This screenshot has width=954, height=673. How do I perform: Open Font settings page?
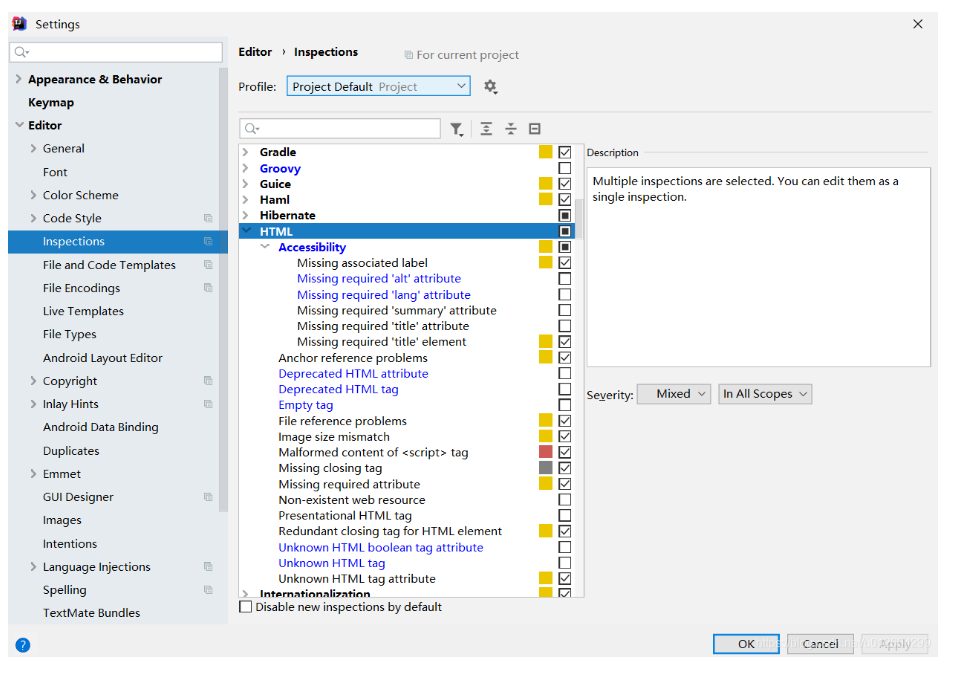(55, 172)
